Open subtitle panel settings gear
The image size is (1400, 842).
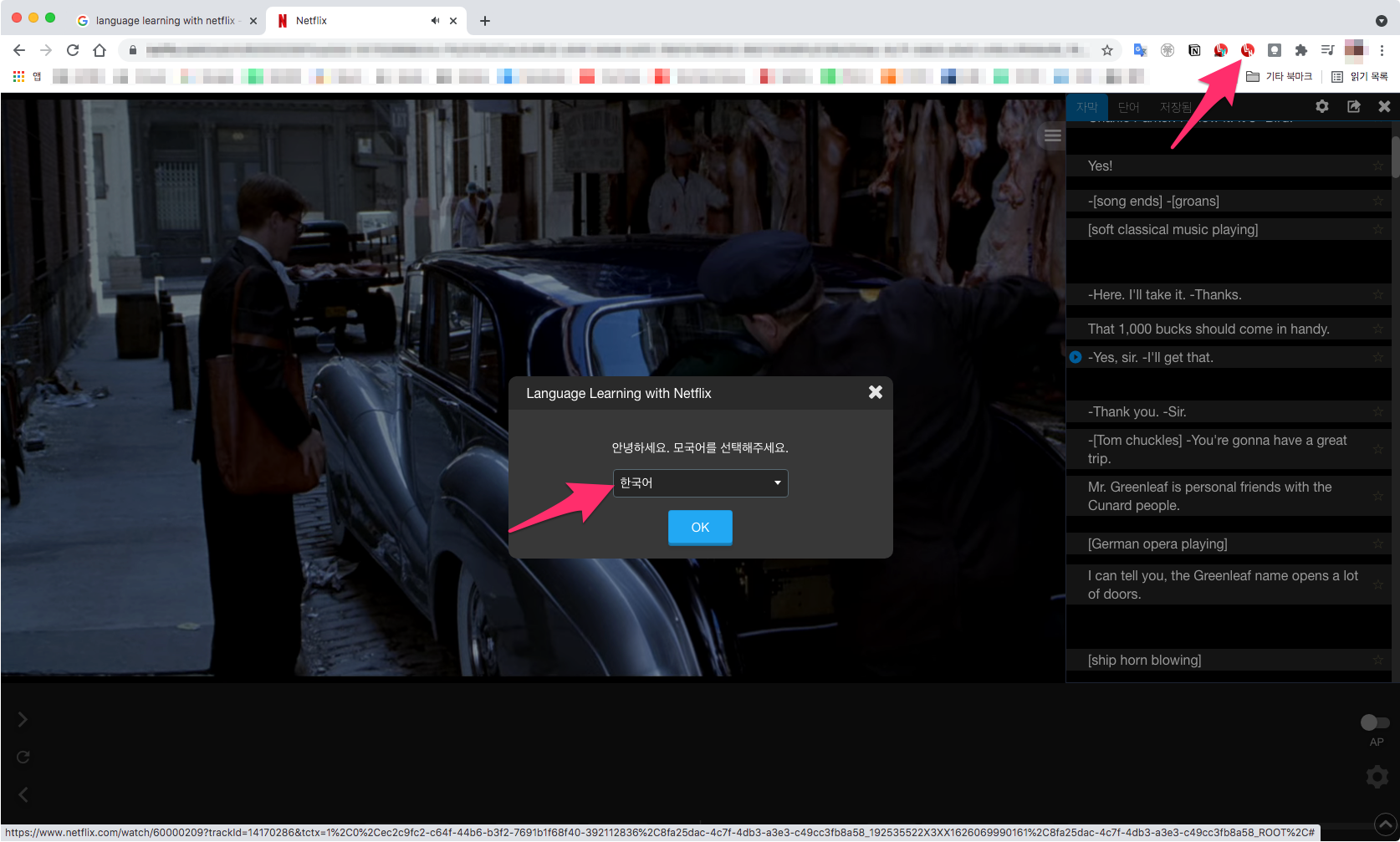tap(1322, 106)
